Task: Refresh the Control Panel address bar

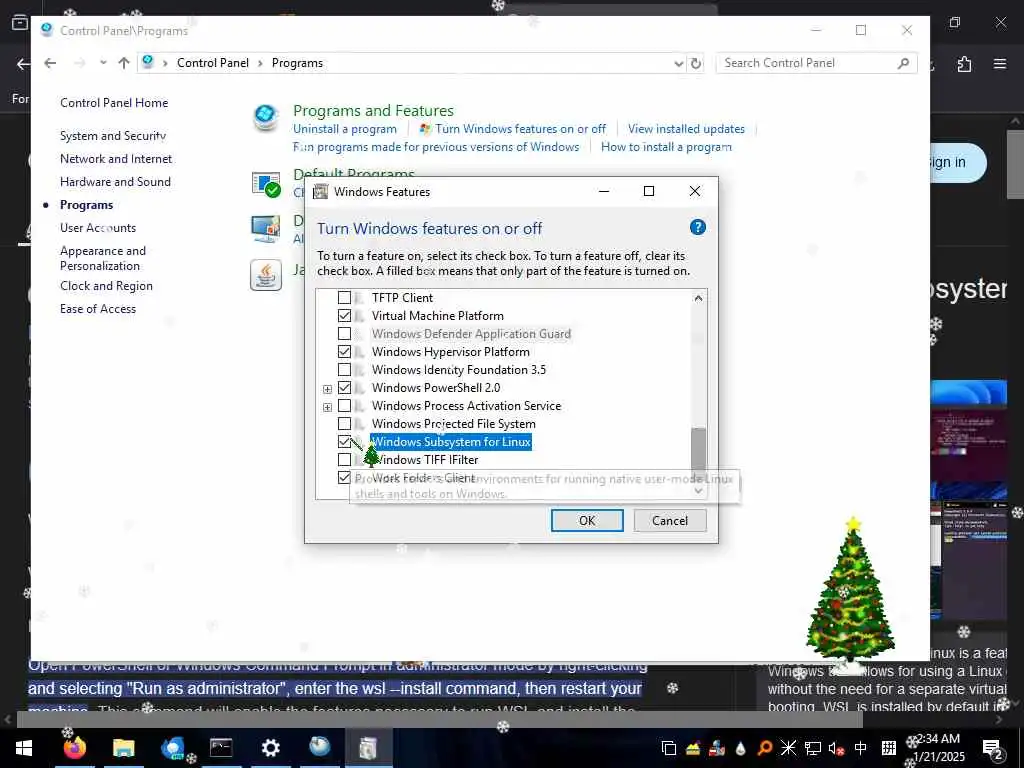Action: pos(696,63)
